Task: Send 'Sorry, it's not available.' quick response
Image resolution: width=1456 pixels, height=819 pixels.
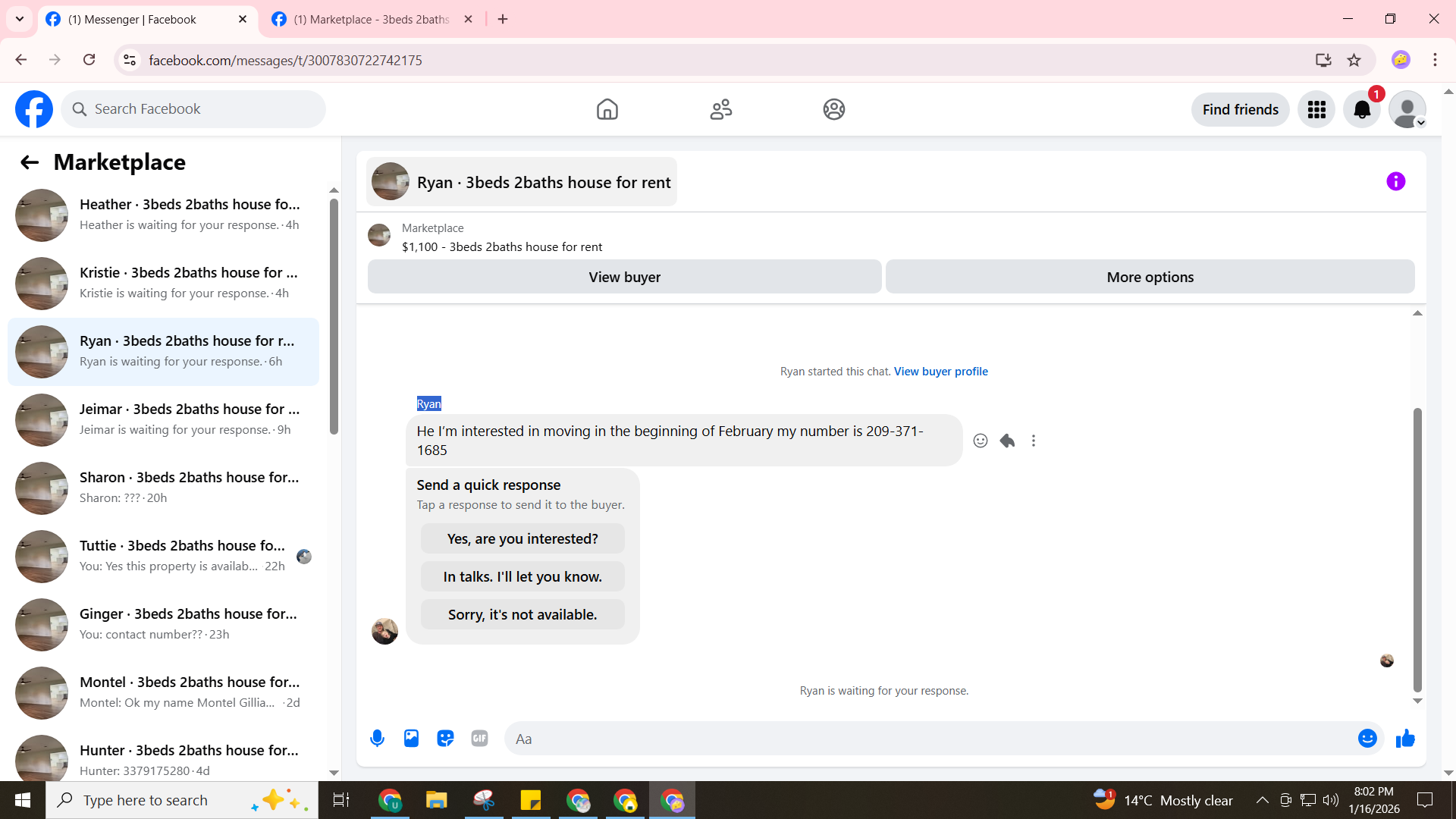Action: point(522,614)
